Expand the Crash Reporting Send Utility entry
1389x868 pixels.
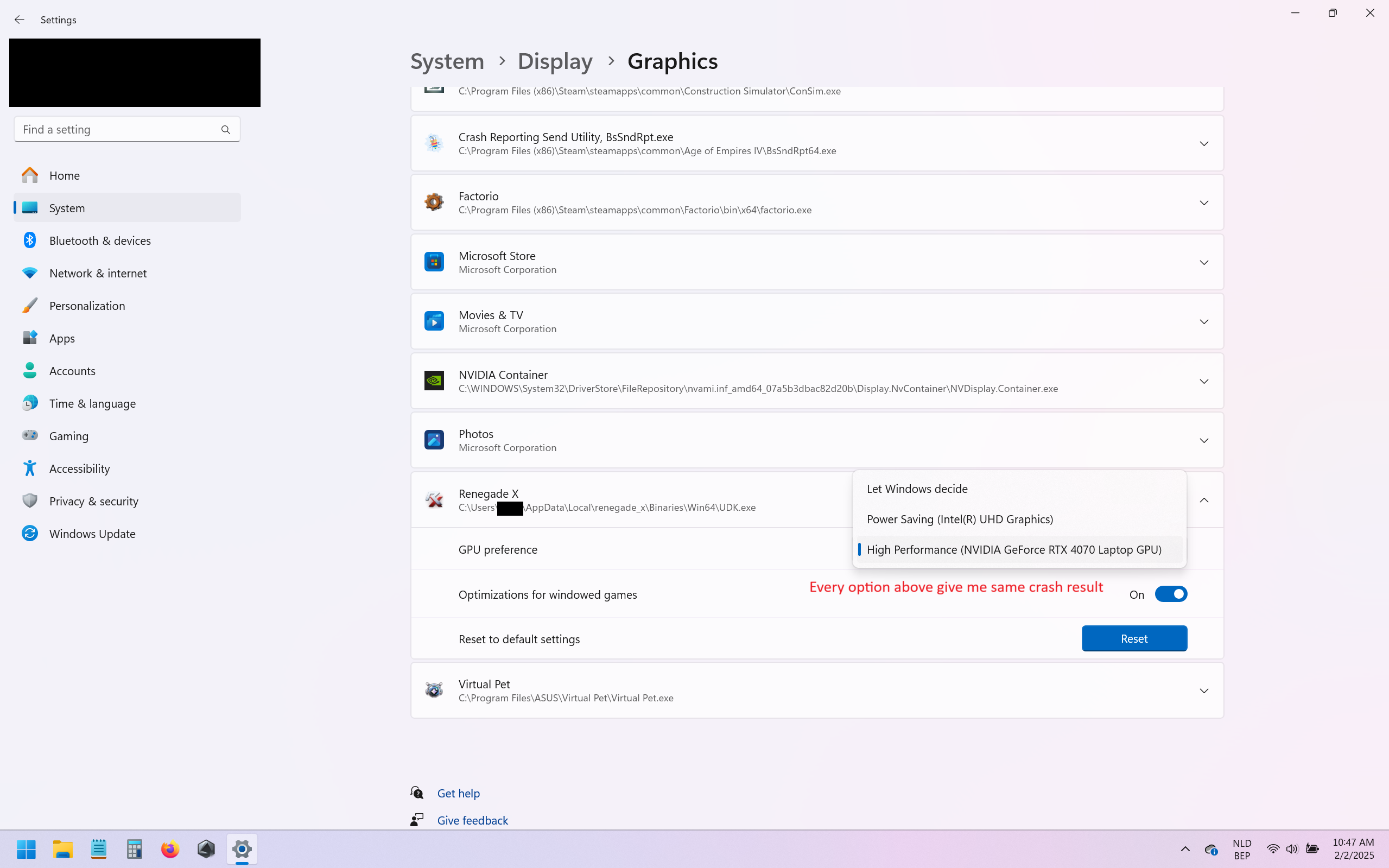click(1203, 143)
